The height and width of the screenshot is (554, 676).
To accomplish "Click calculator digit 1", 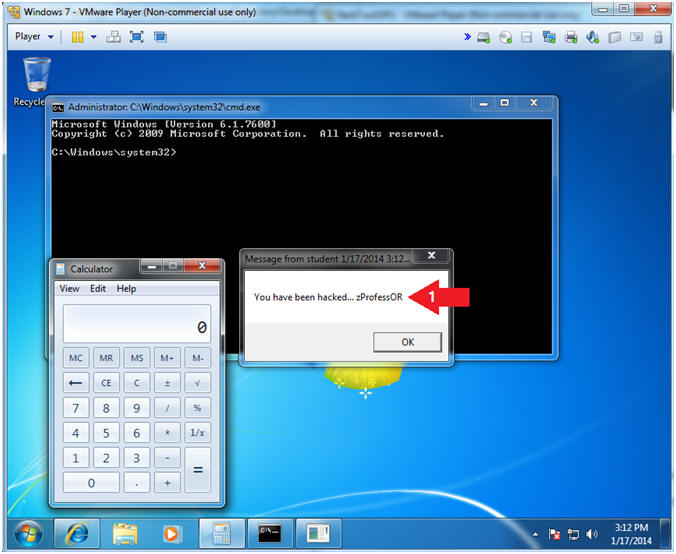I will coord(76,458).
